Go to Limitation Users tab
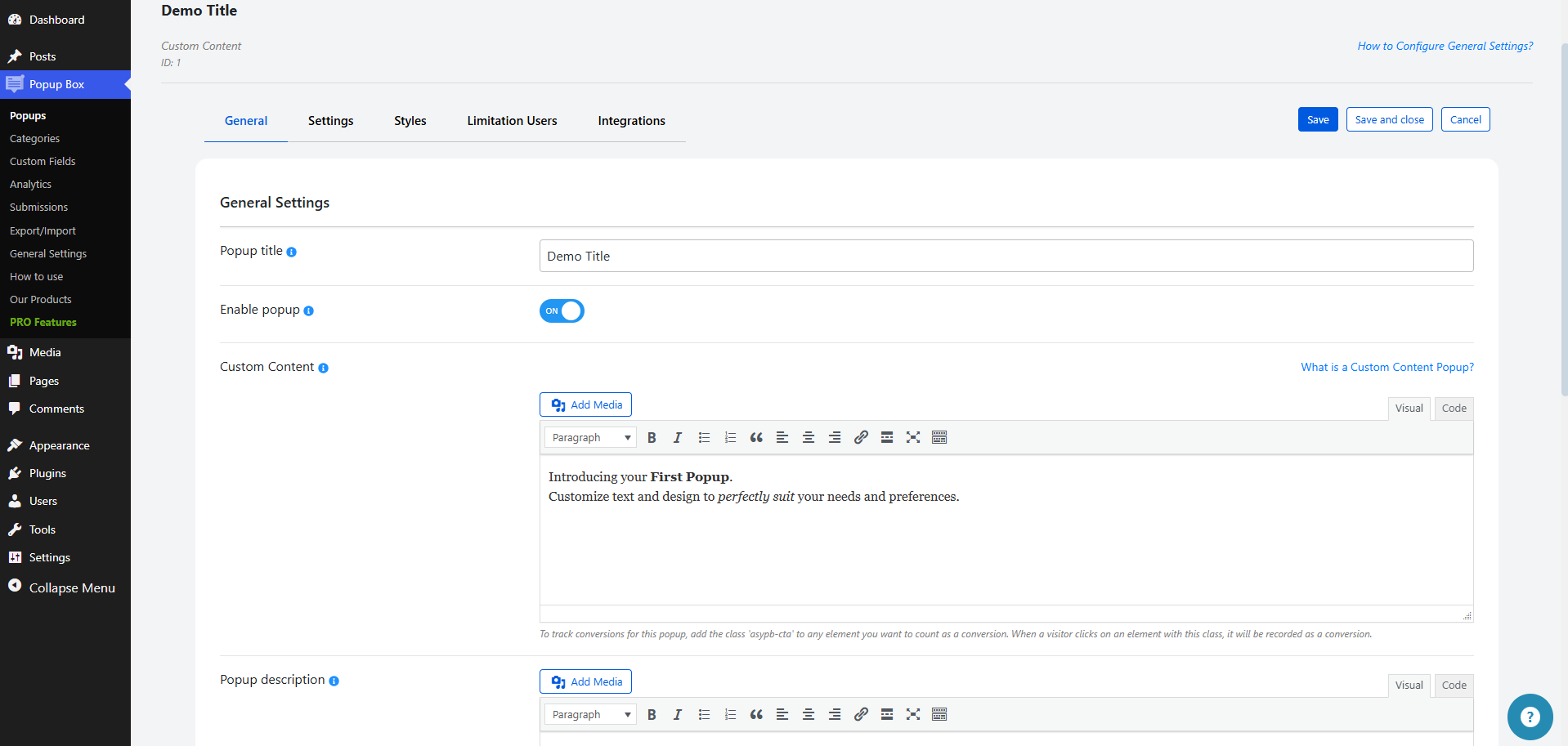 point(512,121)
